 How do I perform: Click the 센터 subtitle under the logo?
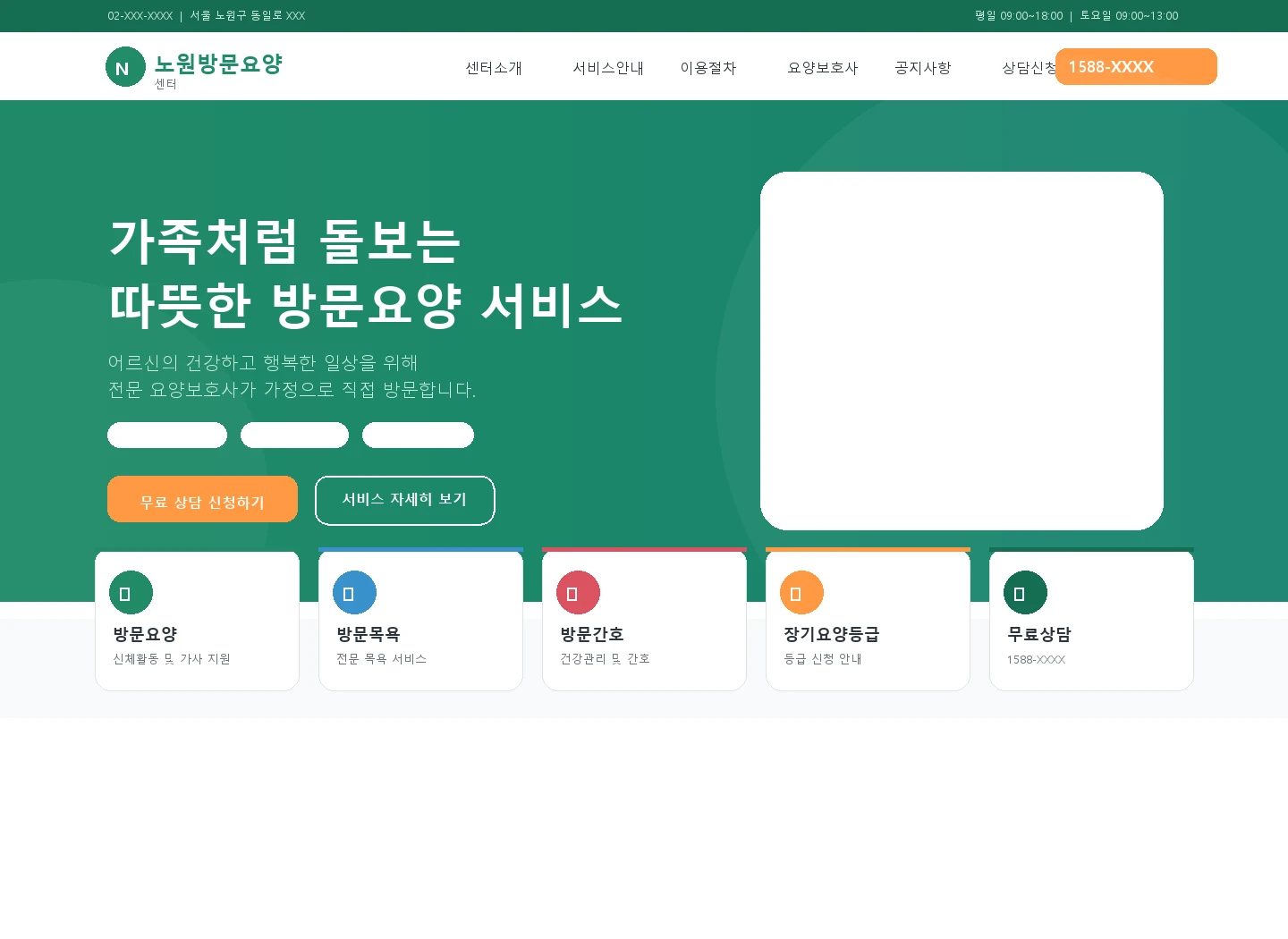tap(165, 84)
